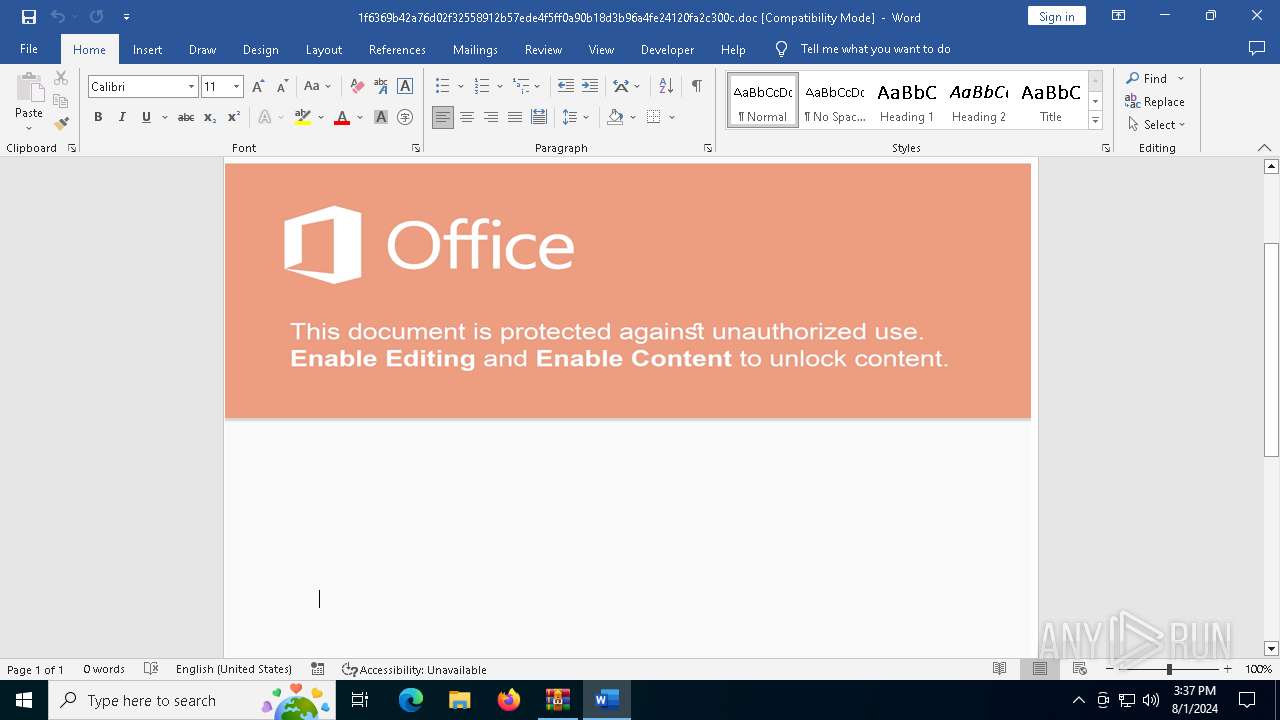Screen dimensions: 1280x720
Task: Expand the Numbering list dropdown arrow
Action: (x=500, y=87)
